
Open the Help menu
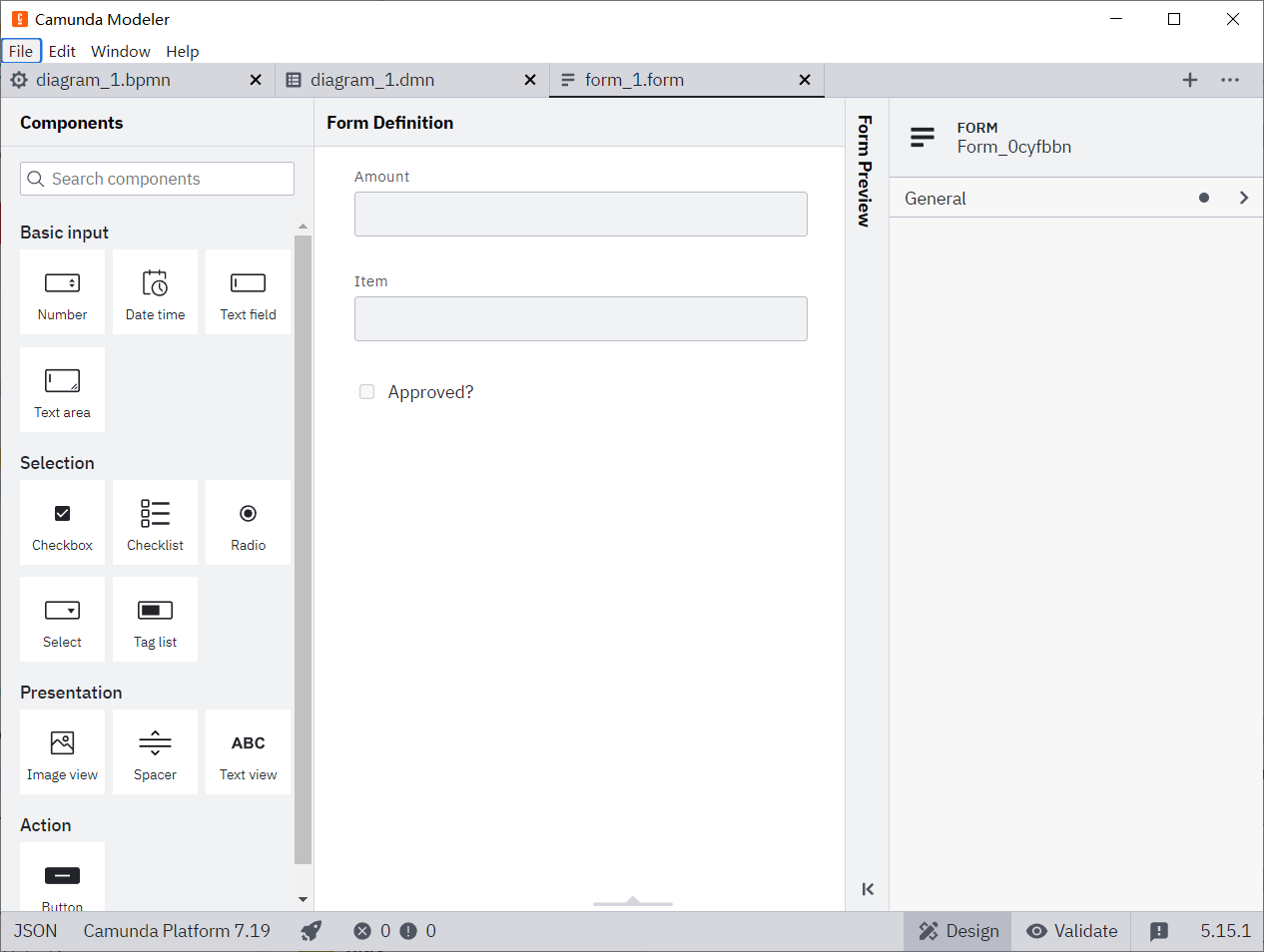[x=182, y=51]
